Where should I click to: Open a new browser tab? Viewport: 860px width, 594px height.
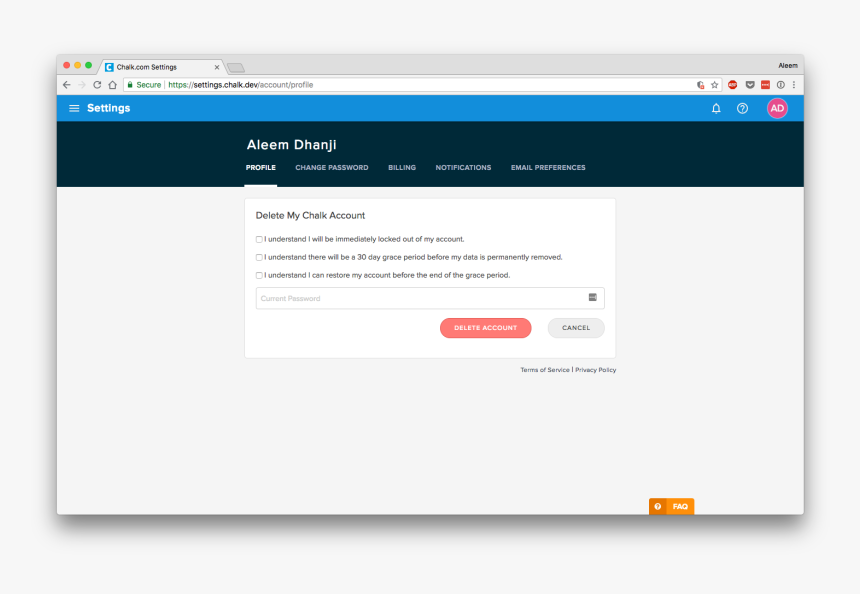coord(236,67)
